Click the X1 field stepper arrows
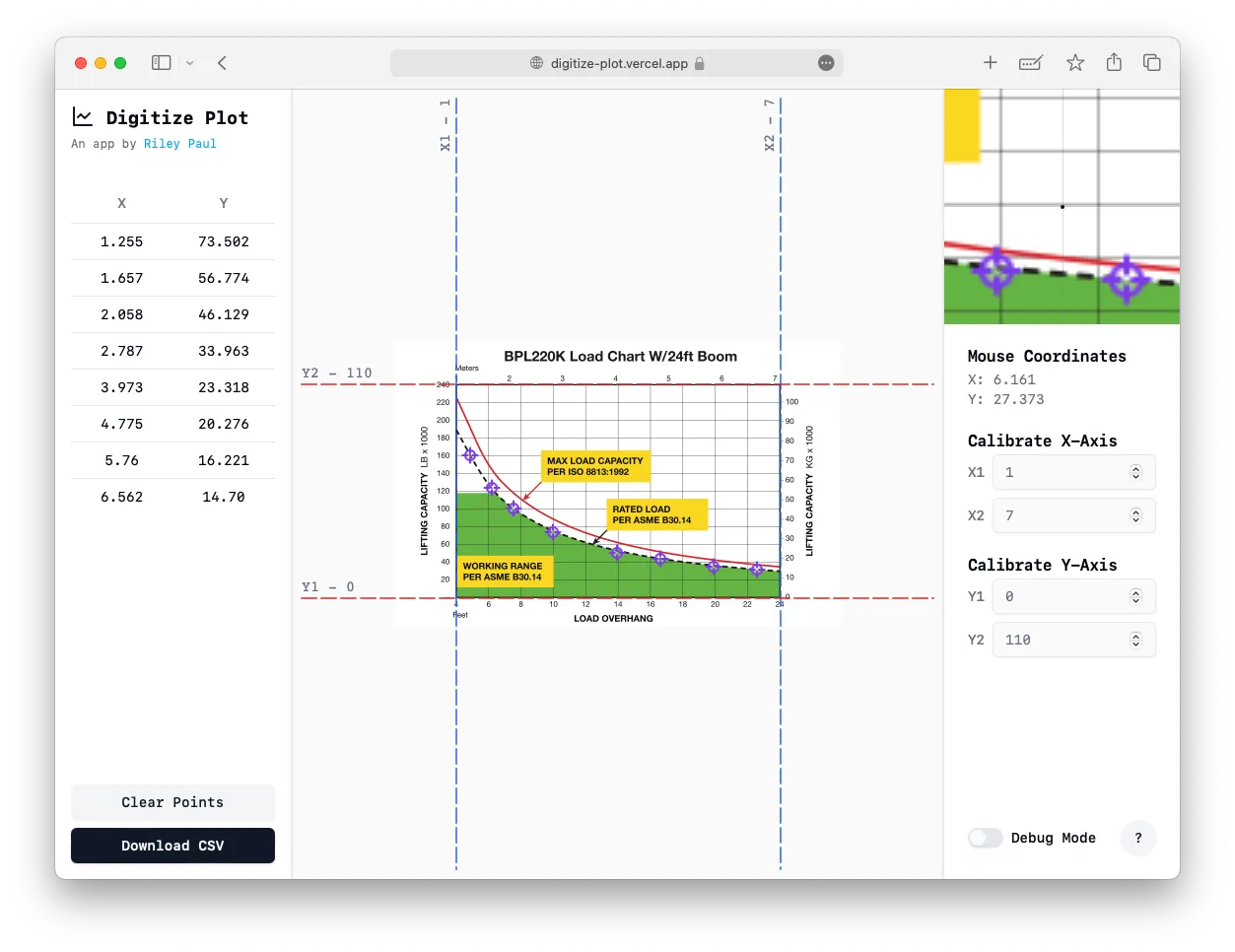Screen dimensions: 1235x952 click(x=1135, y=473)
